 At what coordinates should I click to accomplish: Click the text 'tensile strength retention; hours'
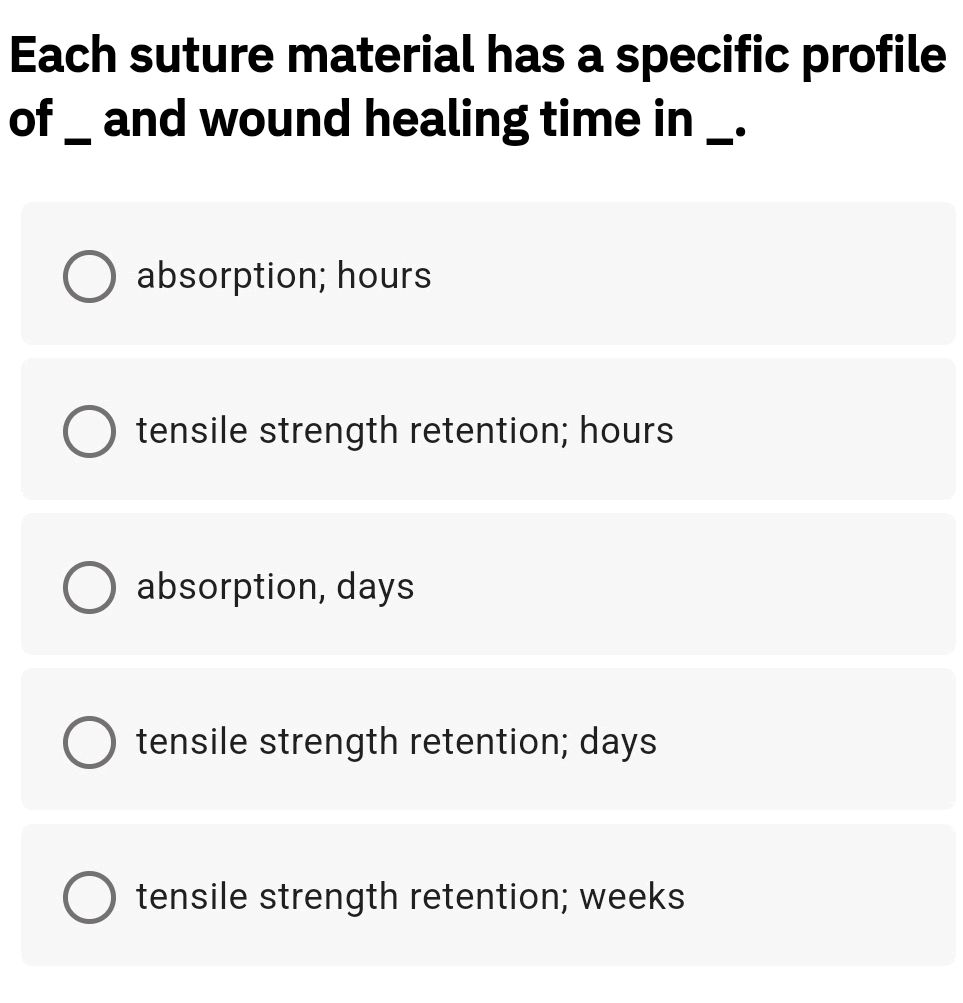click(x=406, y=431)
